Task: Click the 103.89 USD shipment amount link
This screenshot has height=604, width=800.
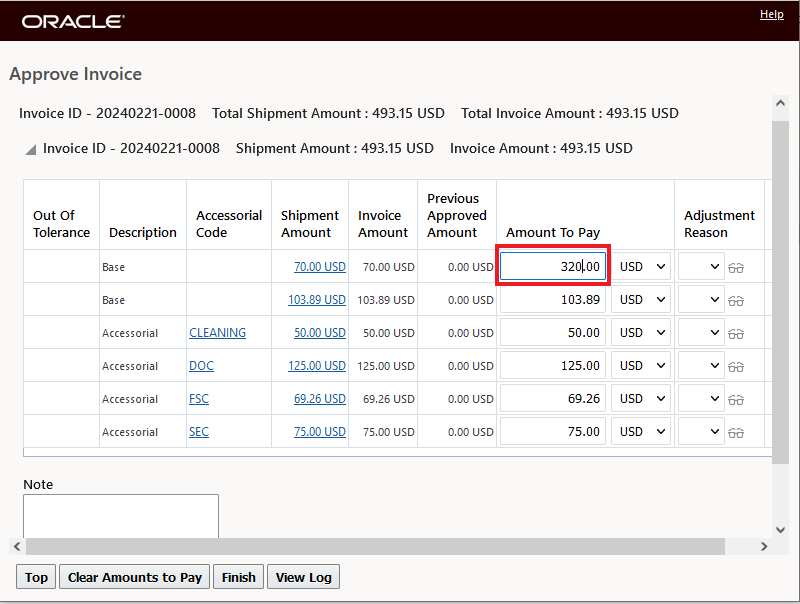Action: pos(317,299)
